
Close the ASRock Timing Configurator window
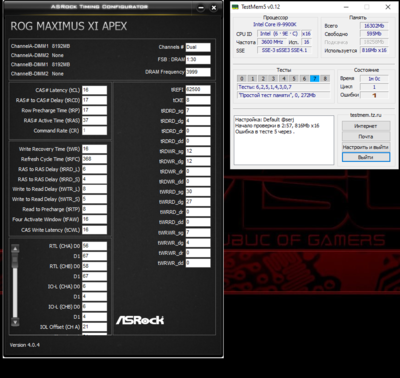(214, 8)
